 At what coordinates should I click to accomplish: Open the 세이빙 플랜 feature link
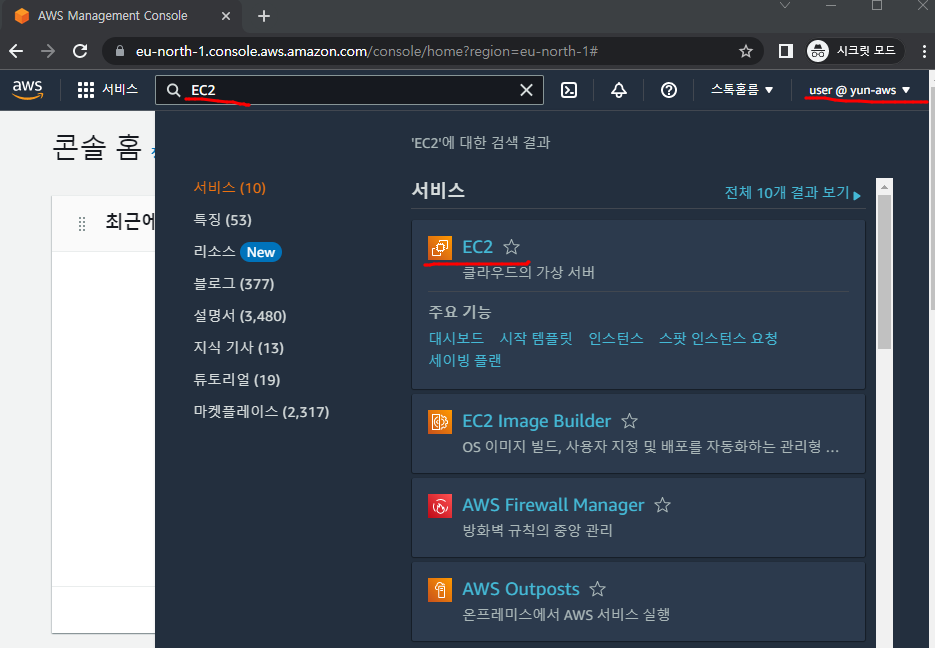click(x=465, y=360)
